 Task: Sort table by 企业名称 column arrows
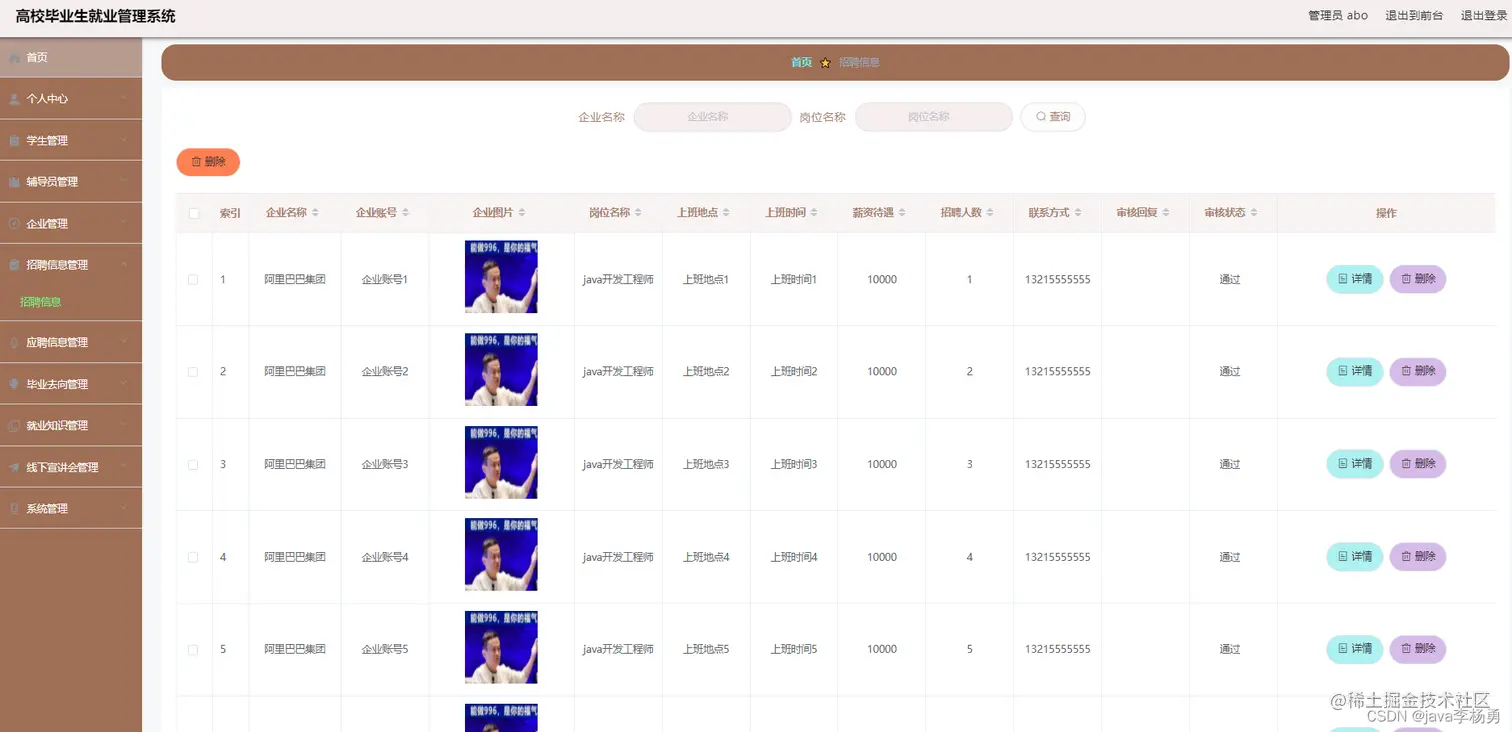[x=315, y=213]
